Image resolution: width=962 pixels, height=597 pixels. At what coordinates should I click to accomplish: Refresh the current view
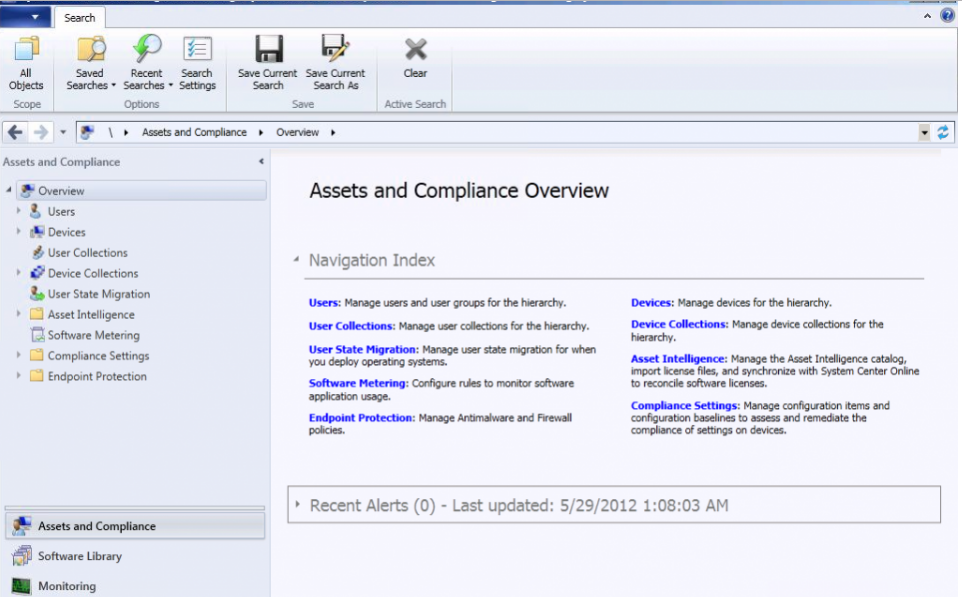(945, 131)
